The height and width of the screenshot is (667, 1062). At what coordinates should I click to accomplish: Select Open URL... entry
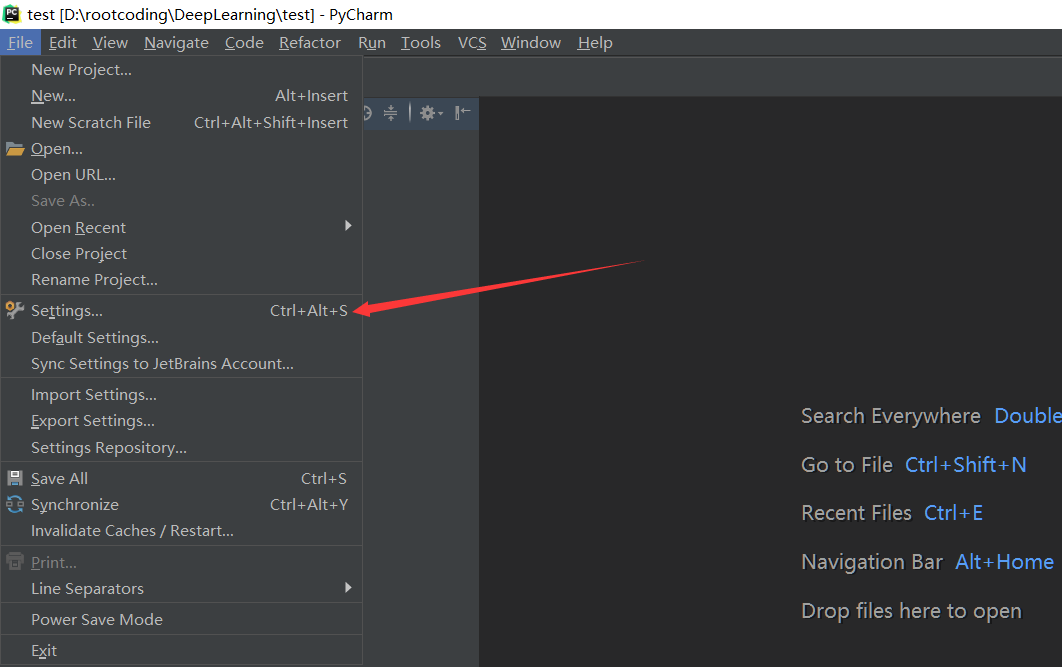182,175
